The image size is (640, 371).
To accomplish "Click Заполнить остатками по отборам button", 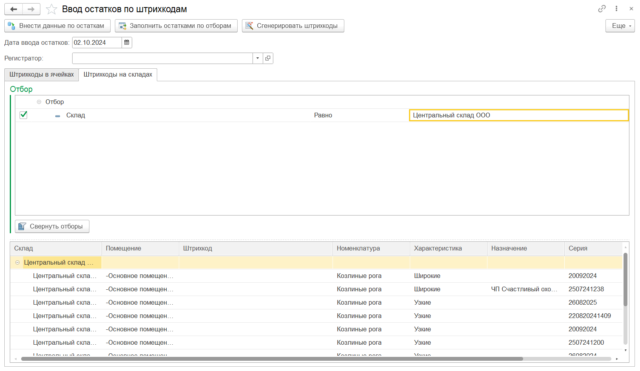I will (x=176, y=26).
